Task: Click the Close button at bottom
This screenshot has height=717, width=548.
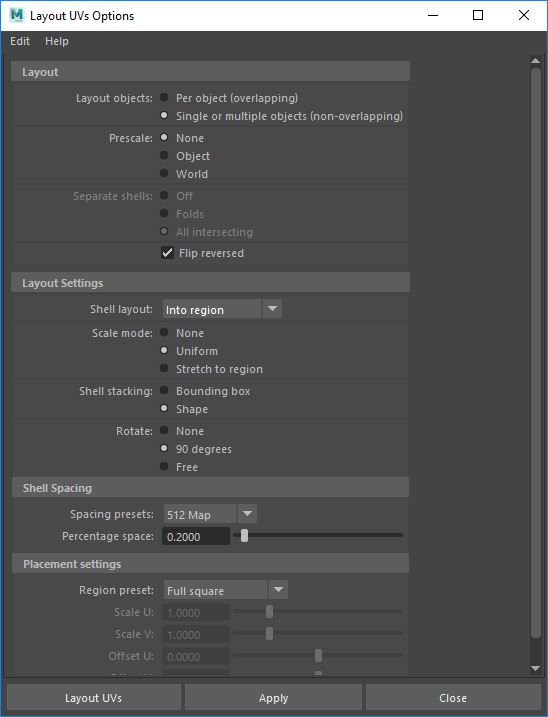Action: click(x=453, y=698)
